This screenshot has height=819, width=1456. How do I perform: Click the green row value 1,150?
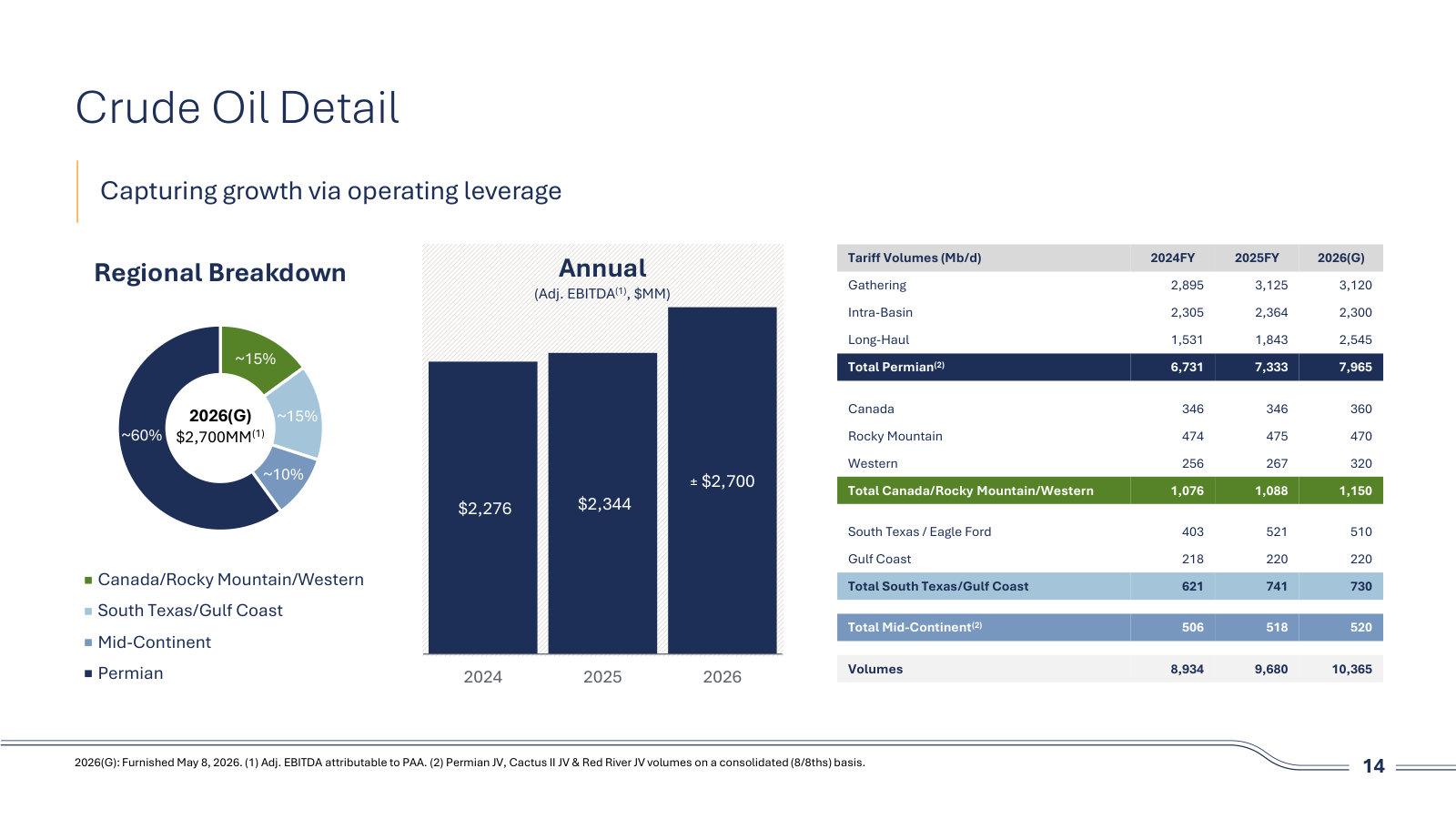click(x=1355, y=490)
